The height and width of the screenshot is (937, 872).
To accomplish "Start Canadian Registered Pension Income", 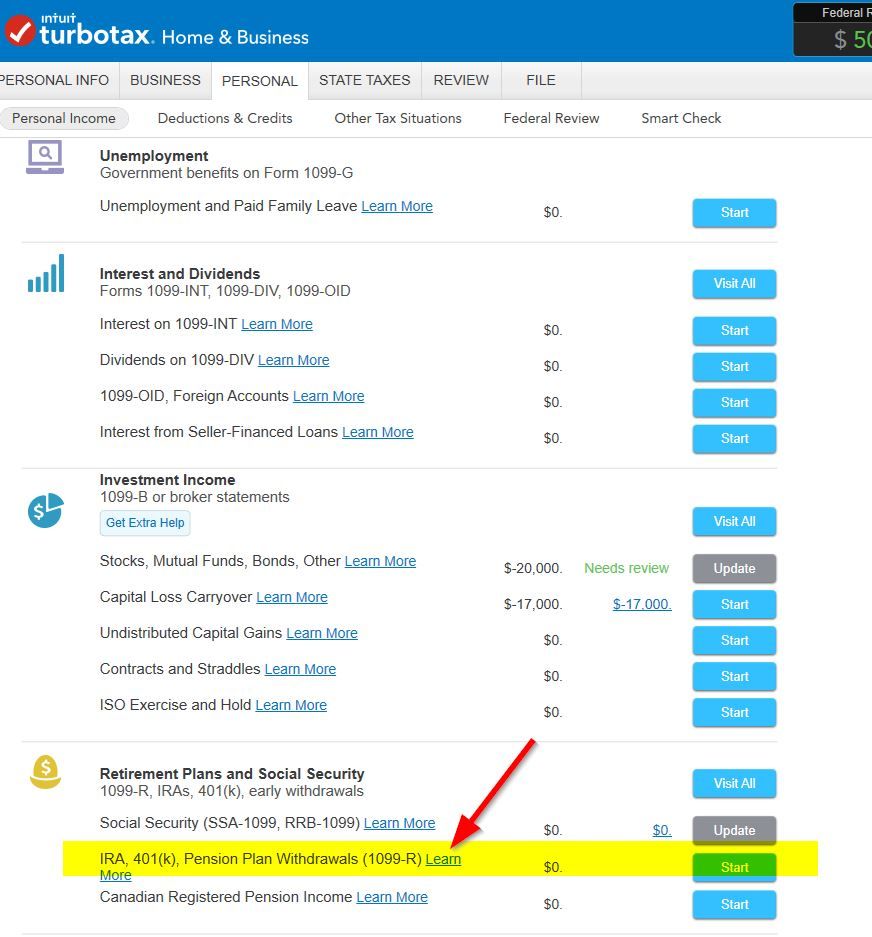I will click(734, 904).
